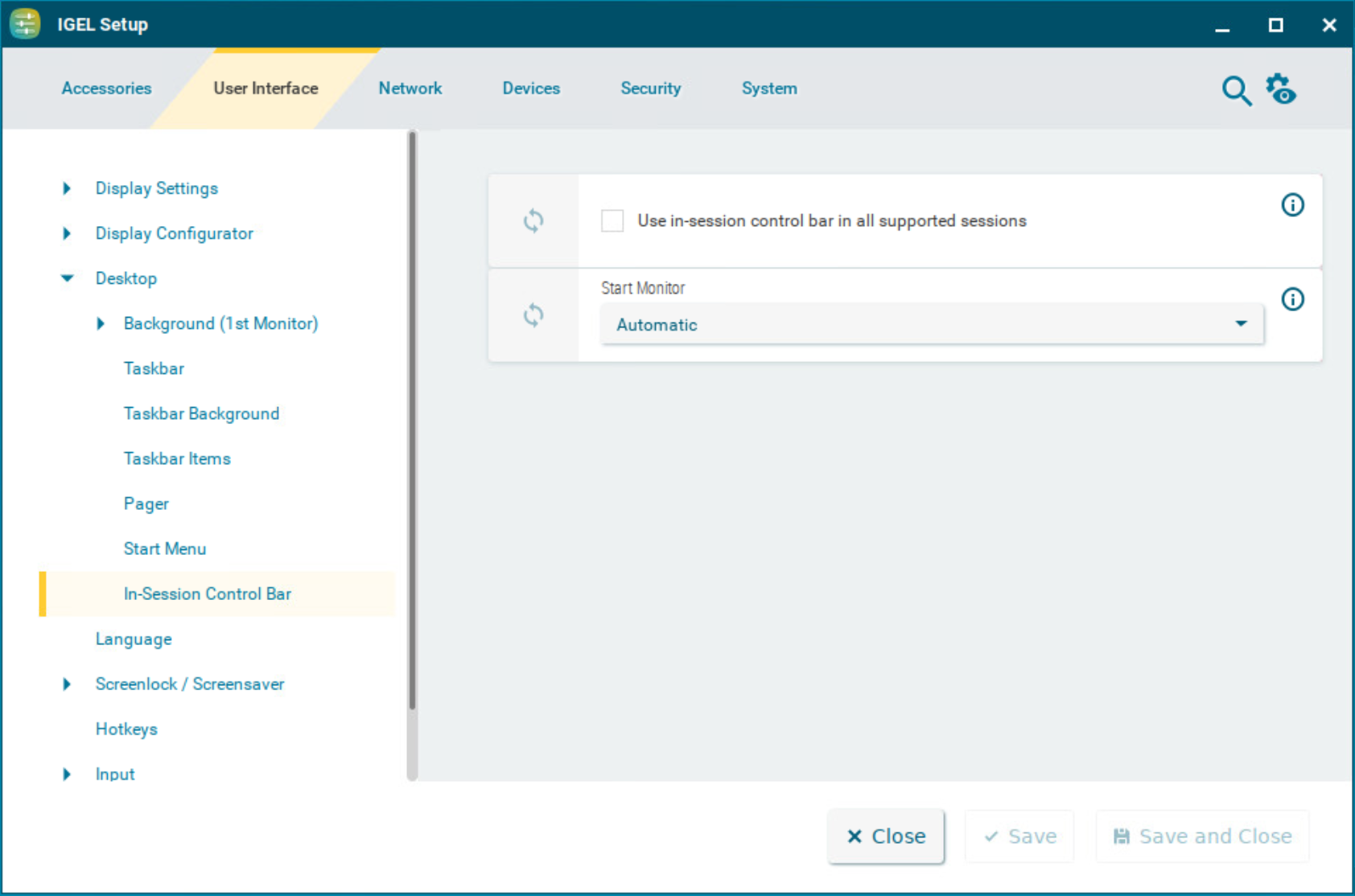Switch to the Network tab
The image size is (1355, 896).
tap(410, 88)
